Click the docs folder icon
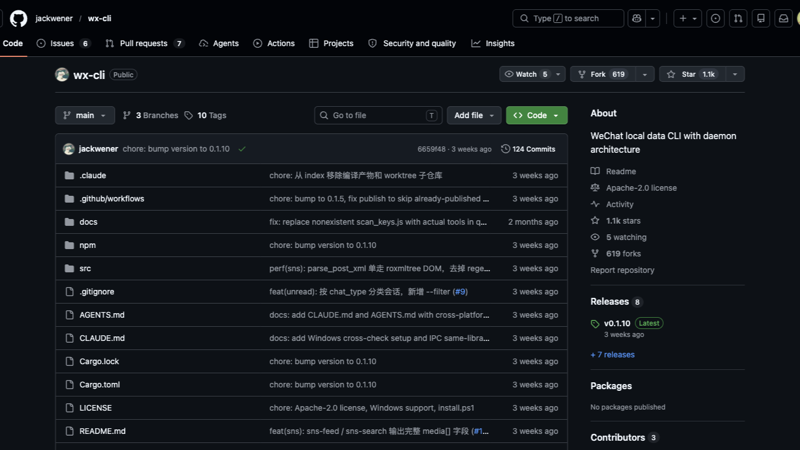Screen dimensions: 800x450 [x=69, y=222]
